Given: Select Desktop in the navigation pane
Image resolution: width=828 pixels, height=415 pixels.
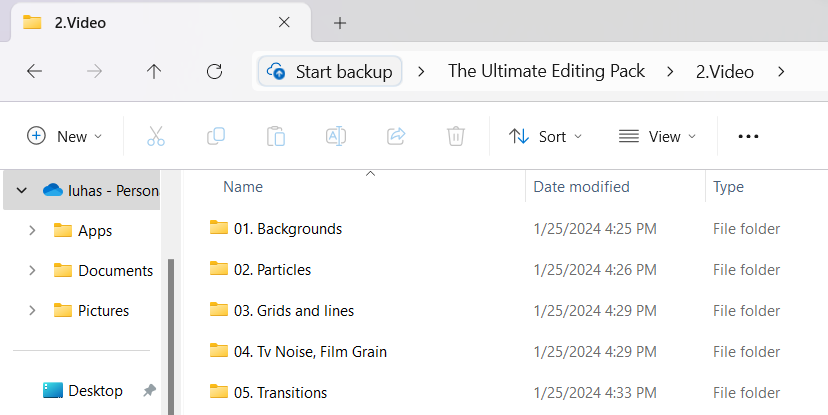Looking at the screenshot, I should point(95,390).
